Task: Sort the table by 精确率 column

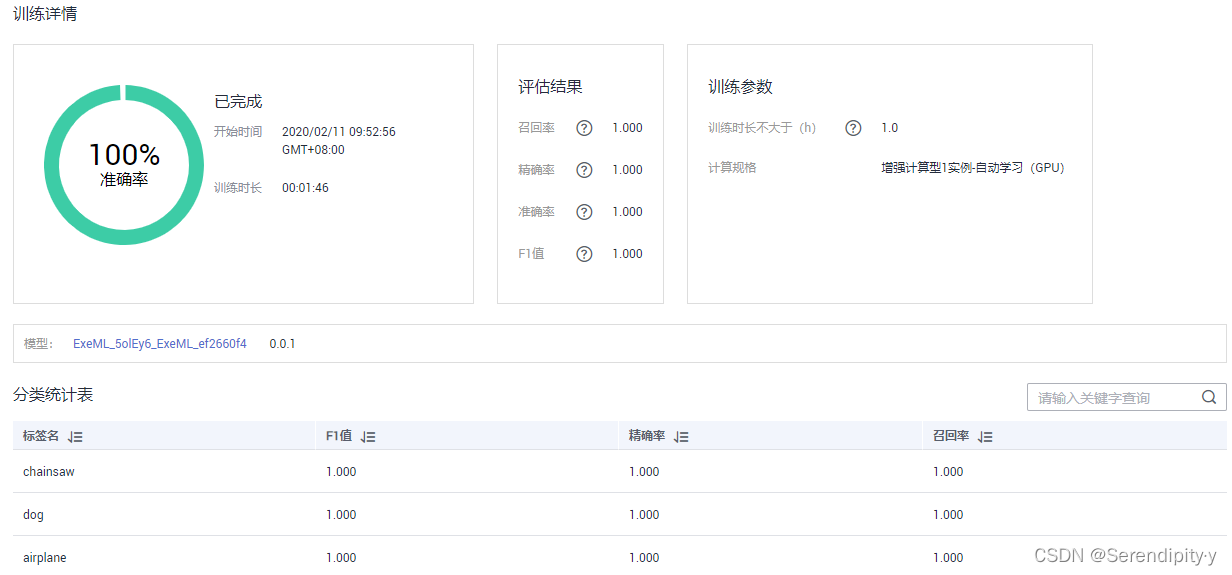Action: point(682,437)
